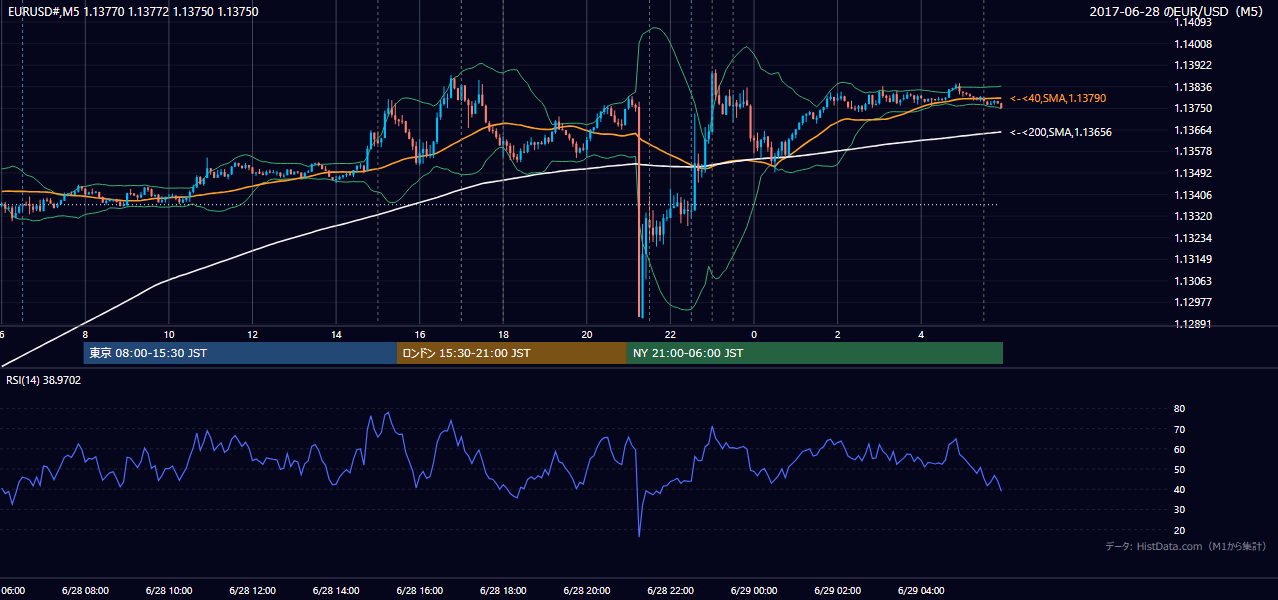Viewport: 1278px width, 600px height.
Task: Click the 6/28 10:00 time axis label
Action: (168, 591)
